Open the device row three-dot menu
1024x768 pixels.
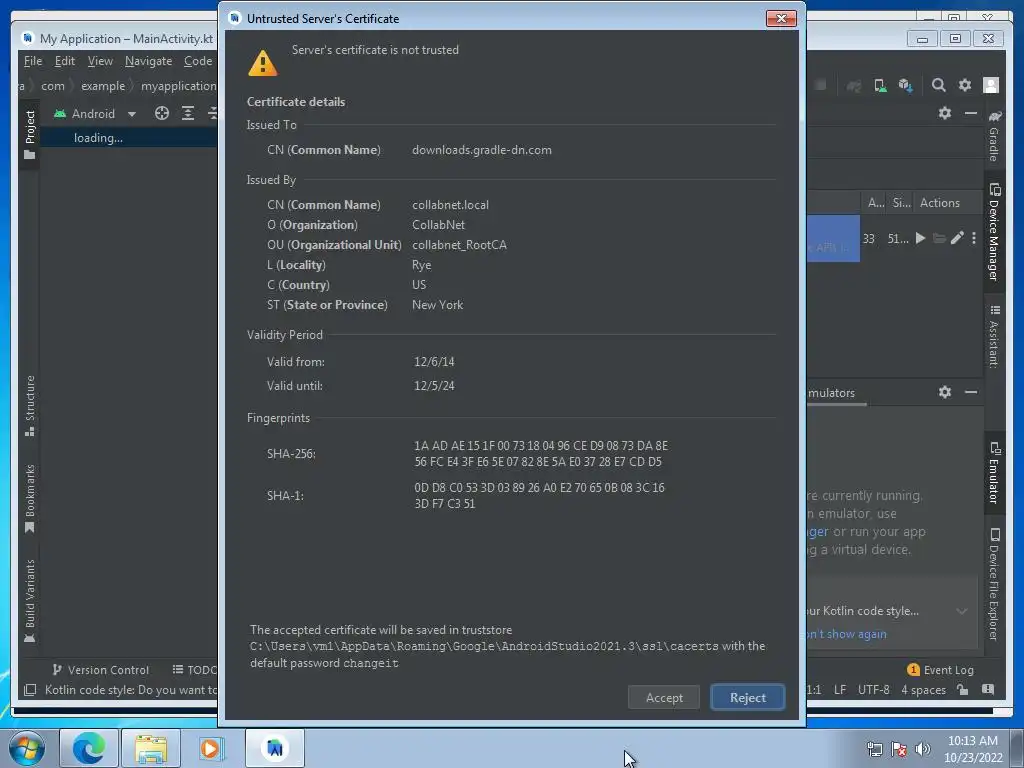click(x=974, y=238)
